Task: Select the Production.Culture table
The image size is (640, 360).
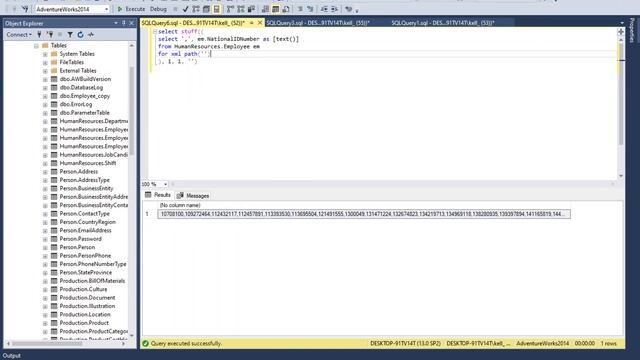Action: tap(83, 289)
